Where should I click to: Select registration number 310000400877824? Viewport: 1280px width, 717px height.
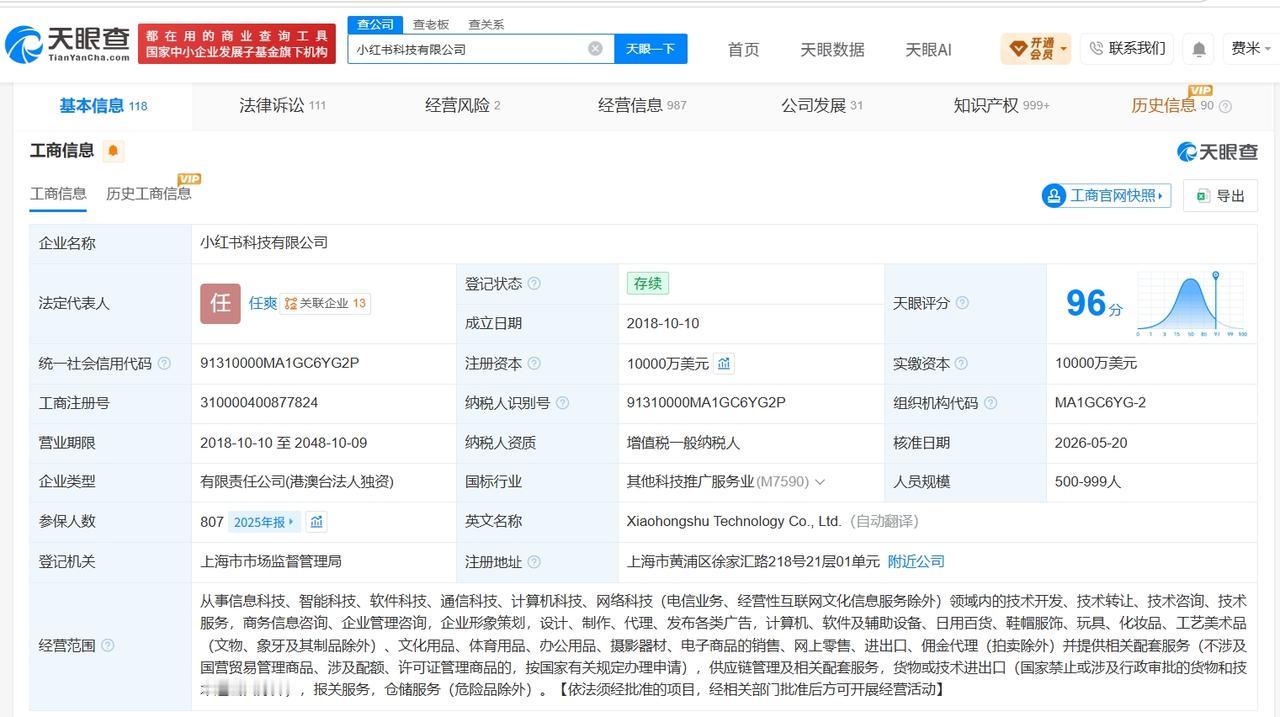[259, 403]
